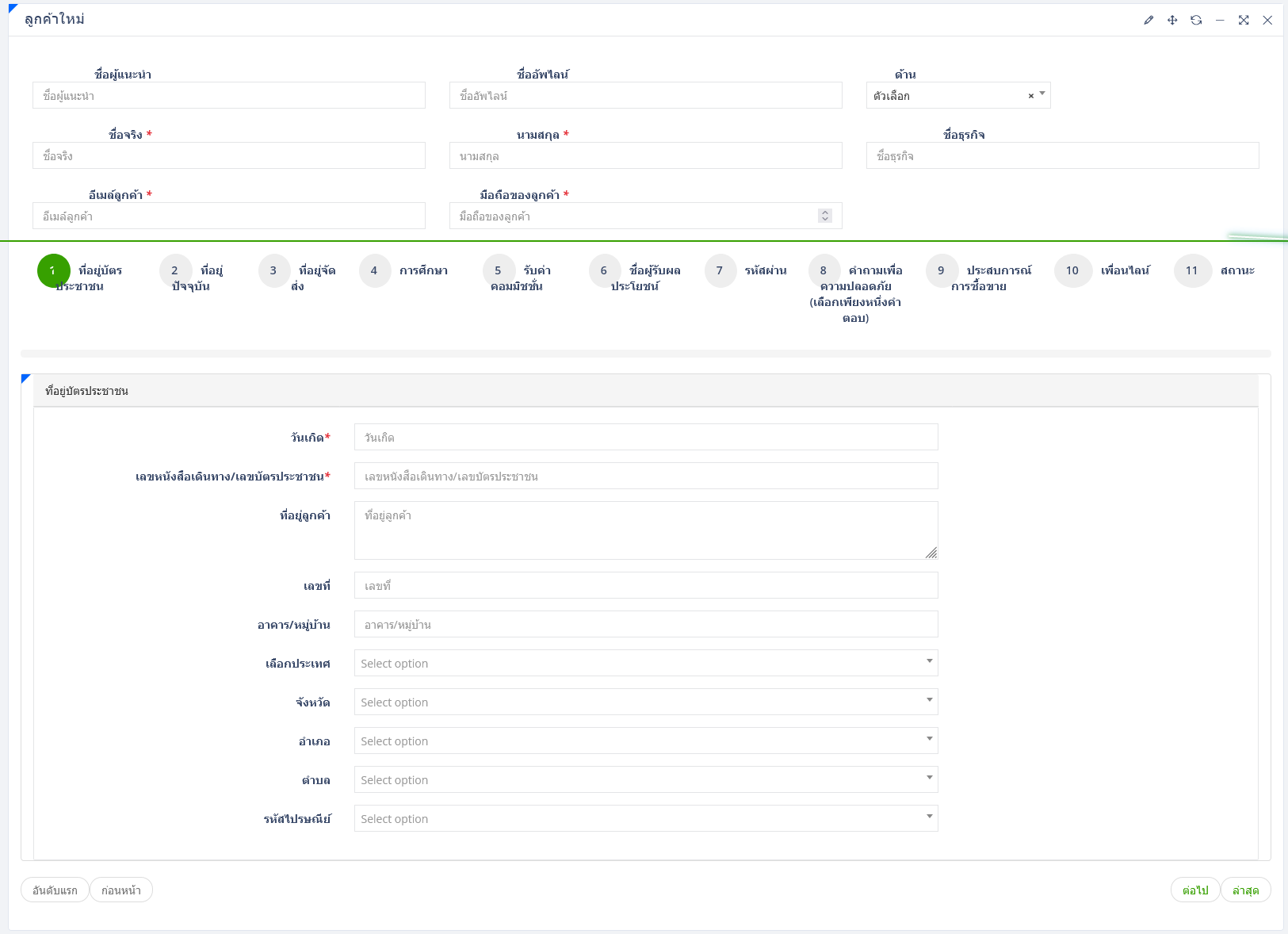
Task: Switch to step 4 การศึกษา tab
Action: (x=375, y=271)
